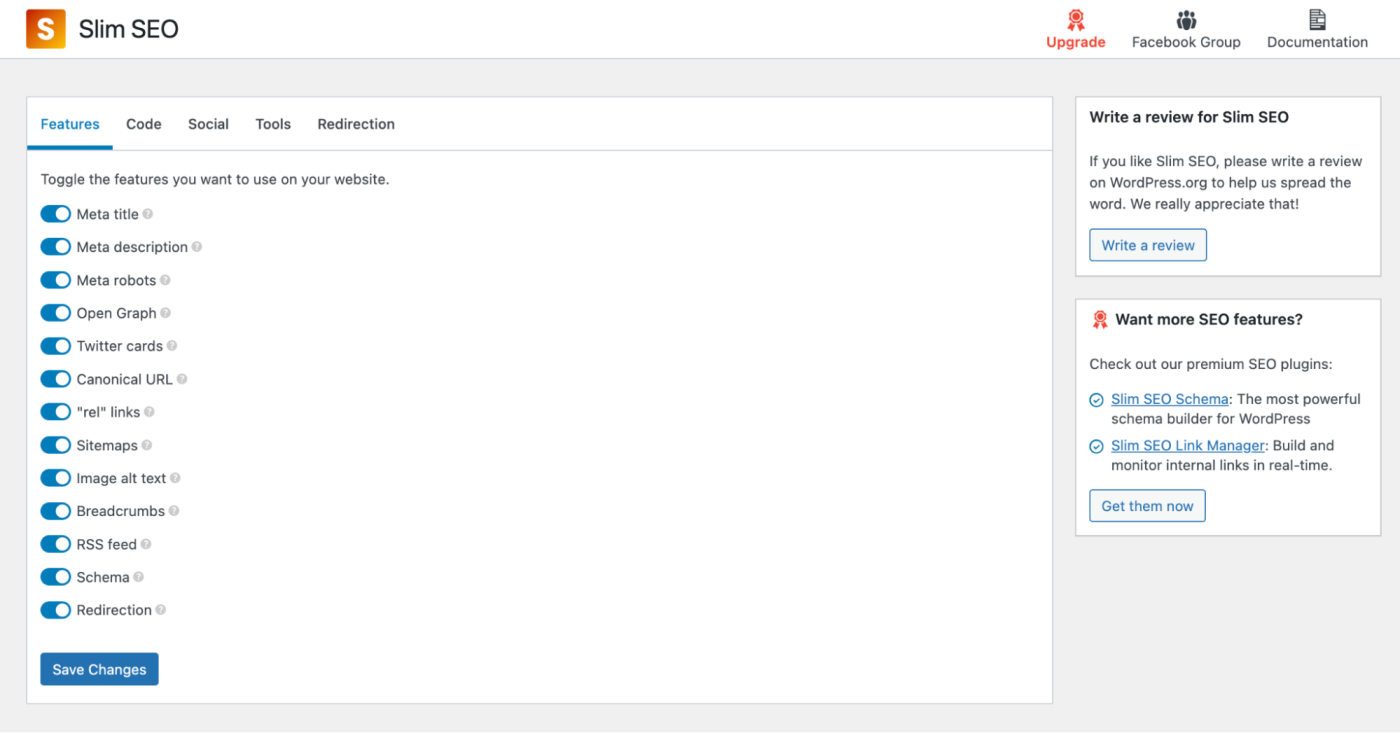Click checkmark icon beside Slim SEO Schema
The image size is (1400, 733).
[x=1097, y=400]
